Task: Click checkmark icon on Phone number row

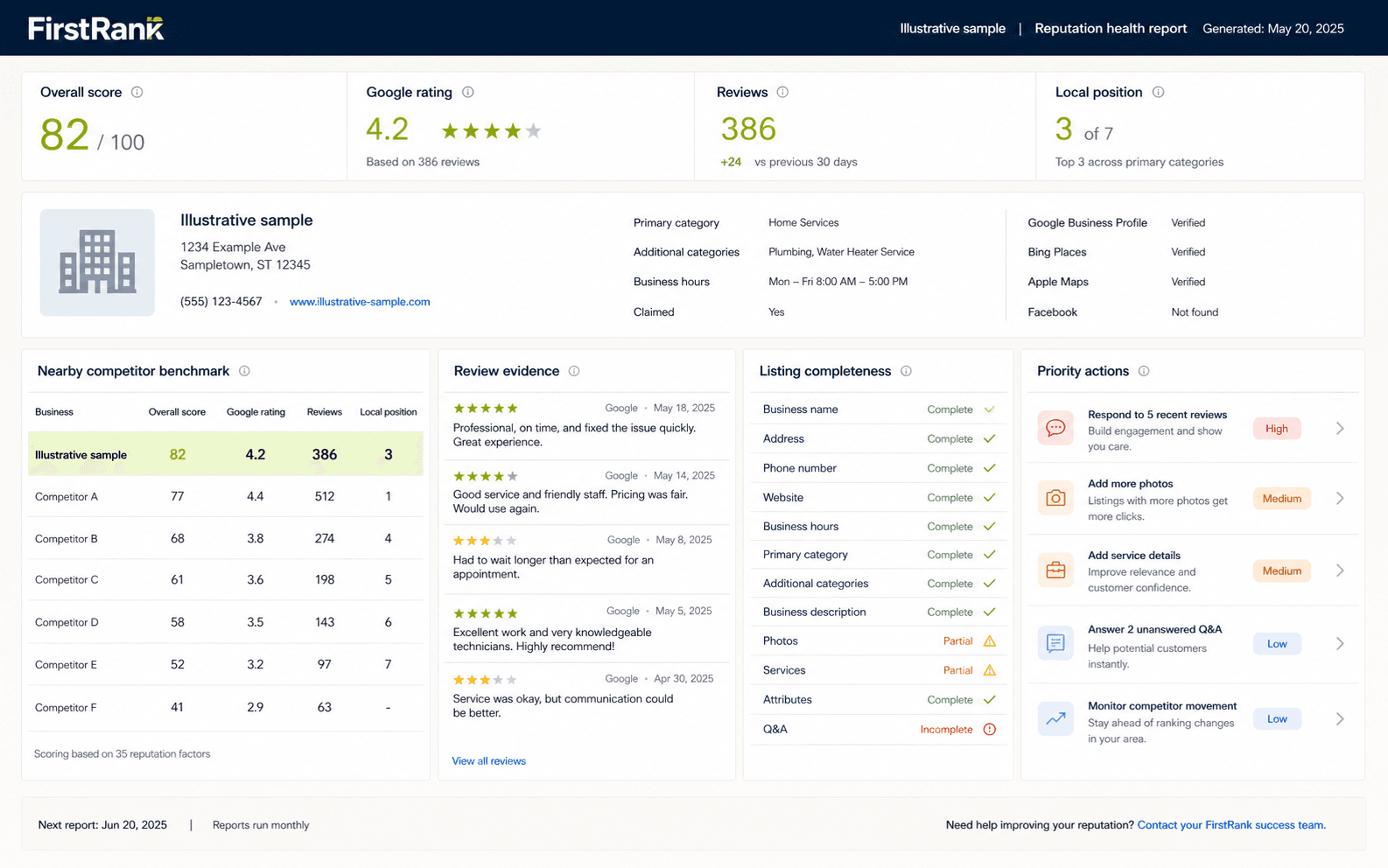Action: click(x=990, y=468)
